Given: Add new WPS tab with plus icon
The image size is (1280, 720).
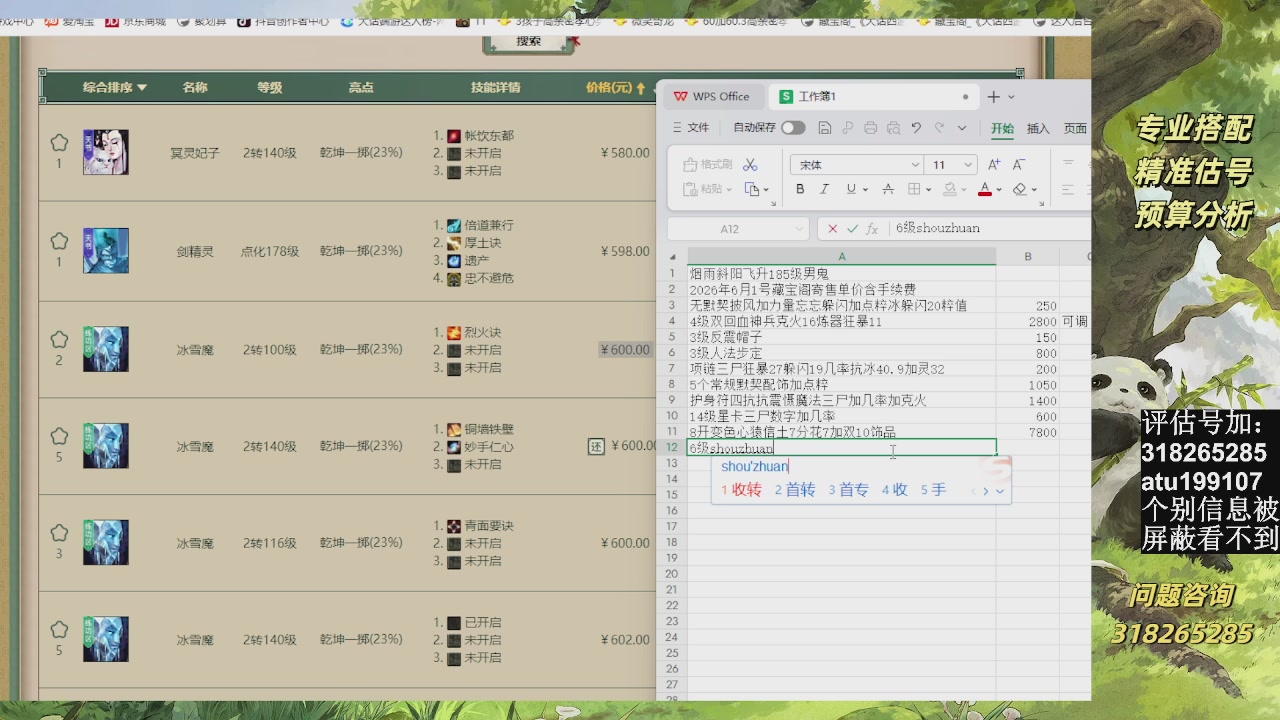Looking at the screenshot, I should click(993, 96).
